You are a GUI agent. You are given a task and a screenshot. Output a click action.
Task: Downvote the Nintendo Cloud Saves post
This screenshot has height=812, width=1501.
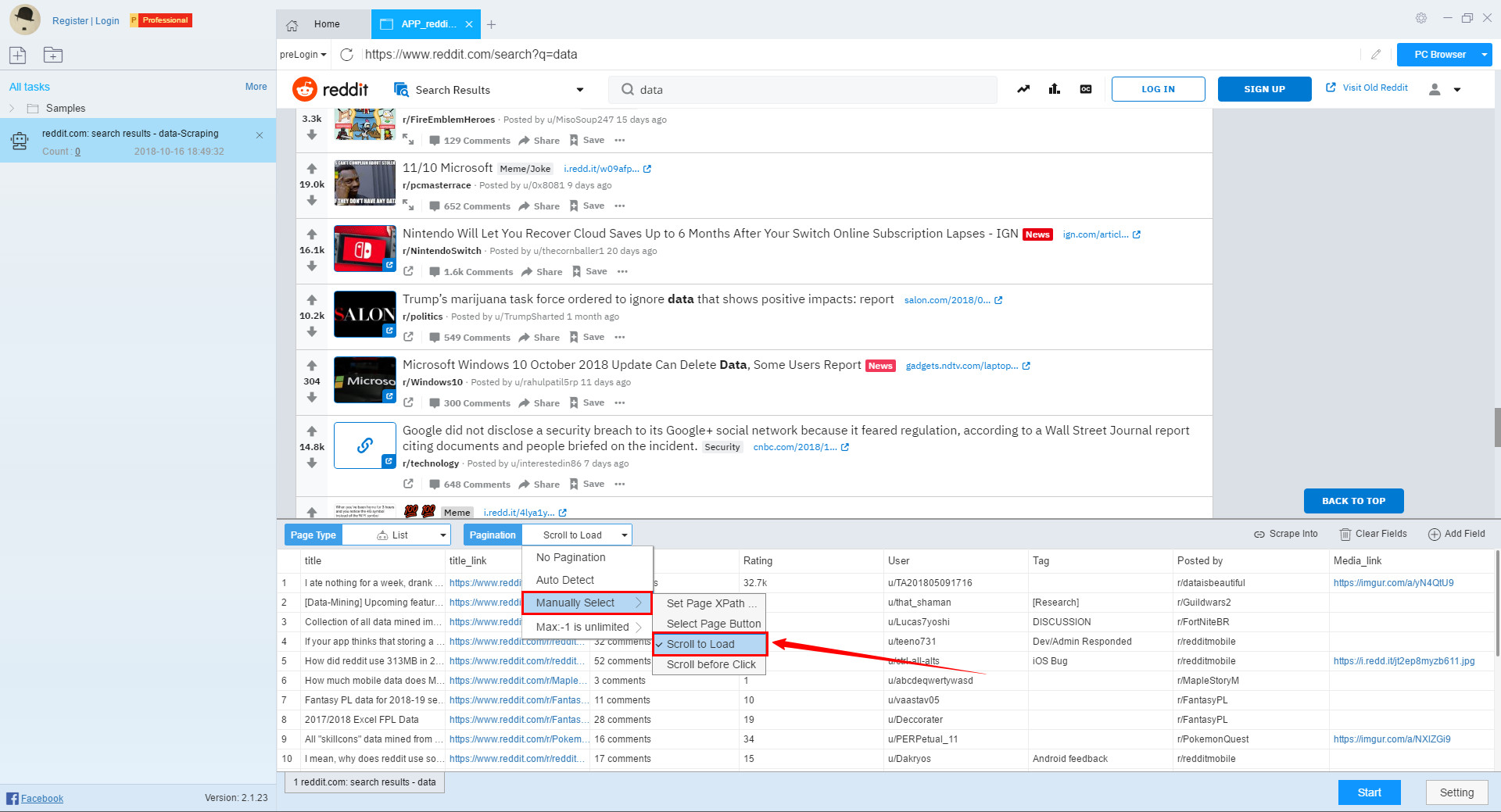pyautogui.click(x=312, y=266)
